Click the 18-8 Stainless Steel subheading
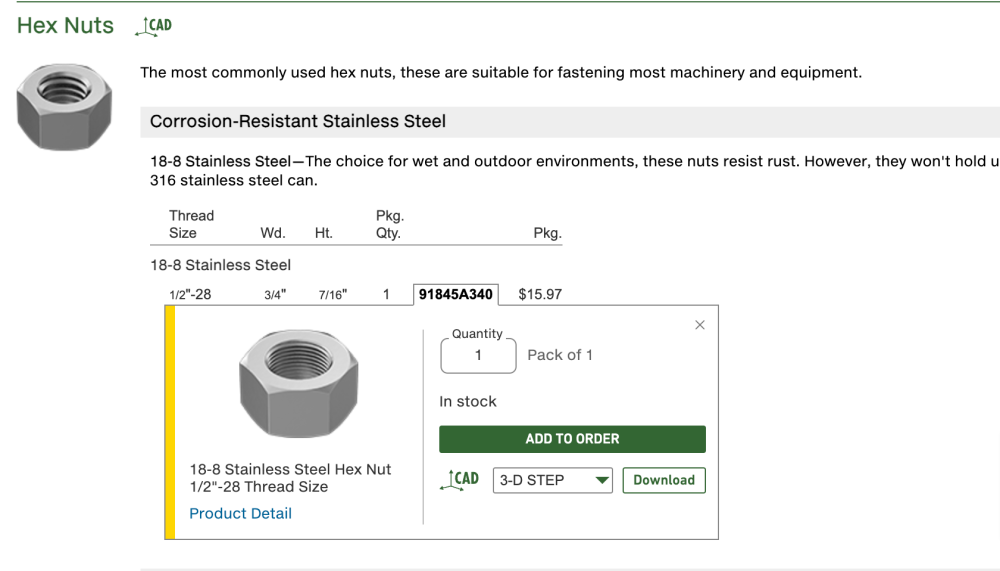Viewport: 1000px width, 571px height. pyautogui.click(x=220, y=265)
